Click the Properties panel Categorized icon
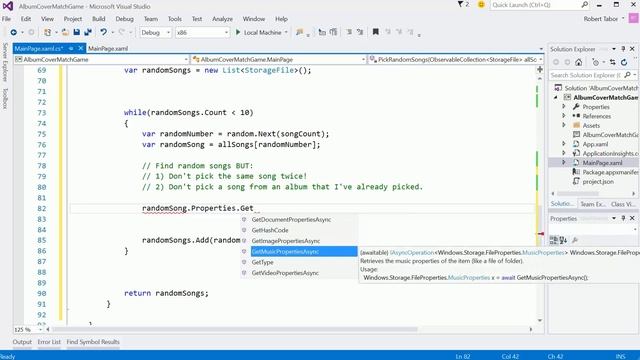Screen dimensions: 640x360 [553, 240]
